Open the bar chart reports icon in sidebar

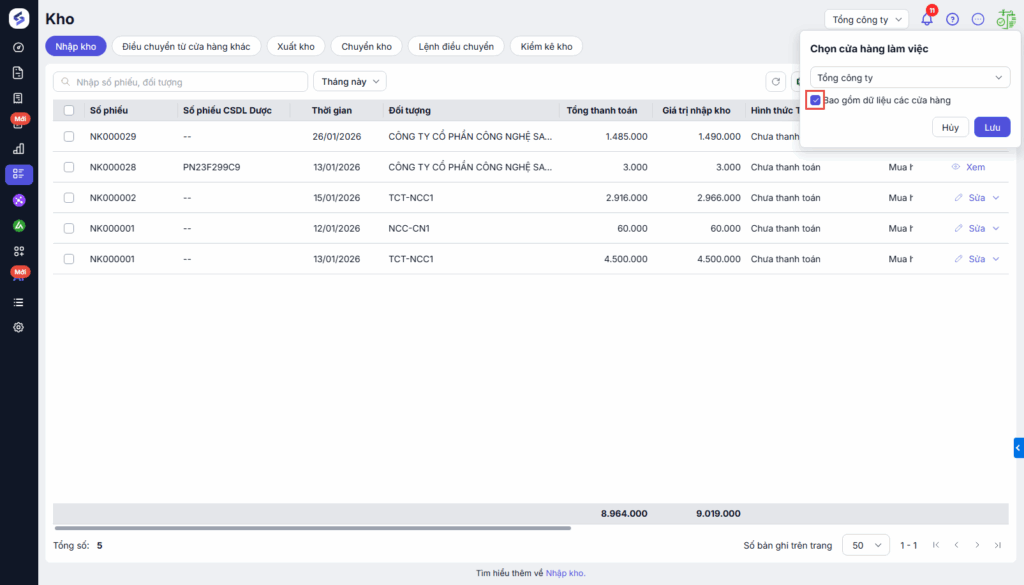tap(18, 149)
